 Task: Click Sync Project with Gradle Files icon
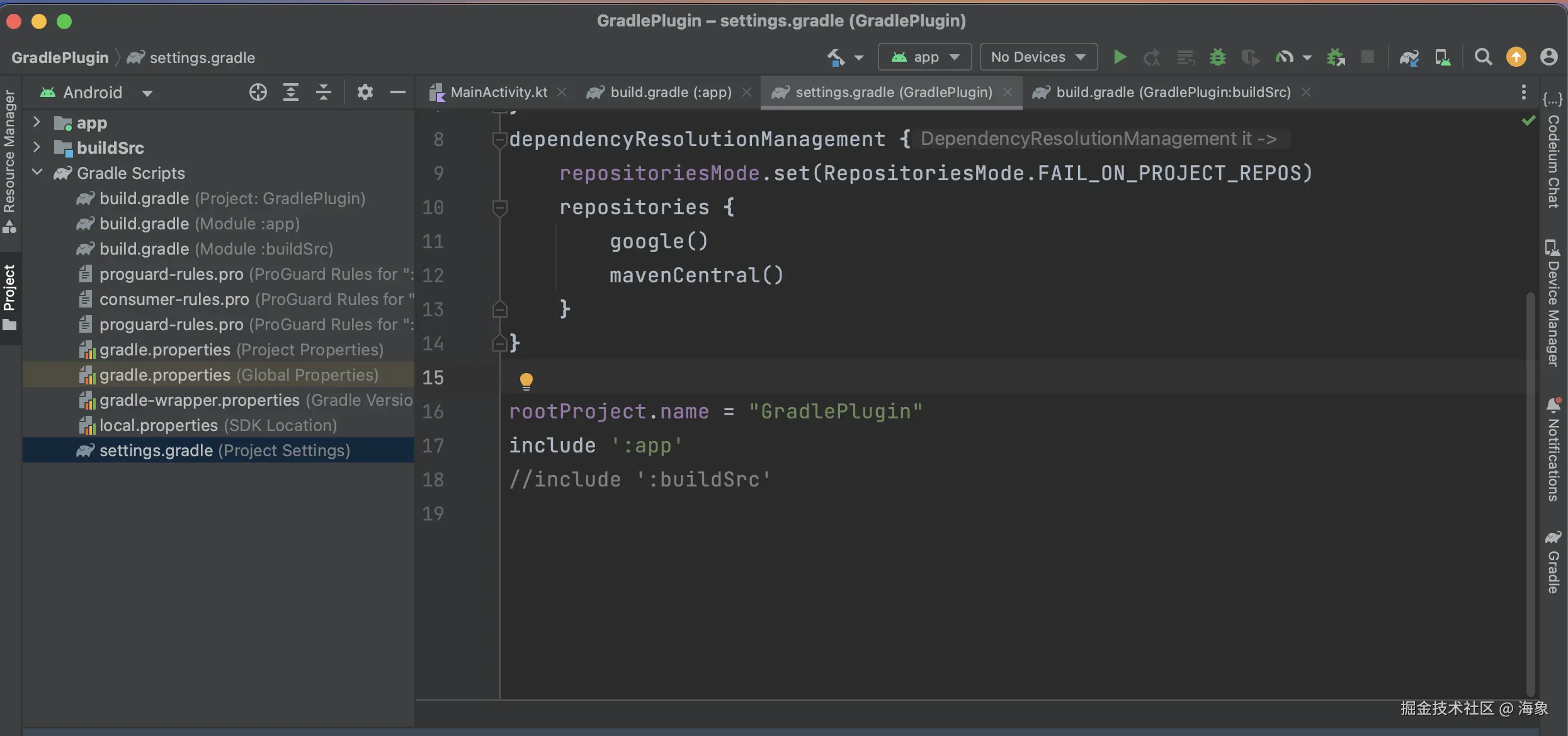[x=1409, y=57]
